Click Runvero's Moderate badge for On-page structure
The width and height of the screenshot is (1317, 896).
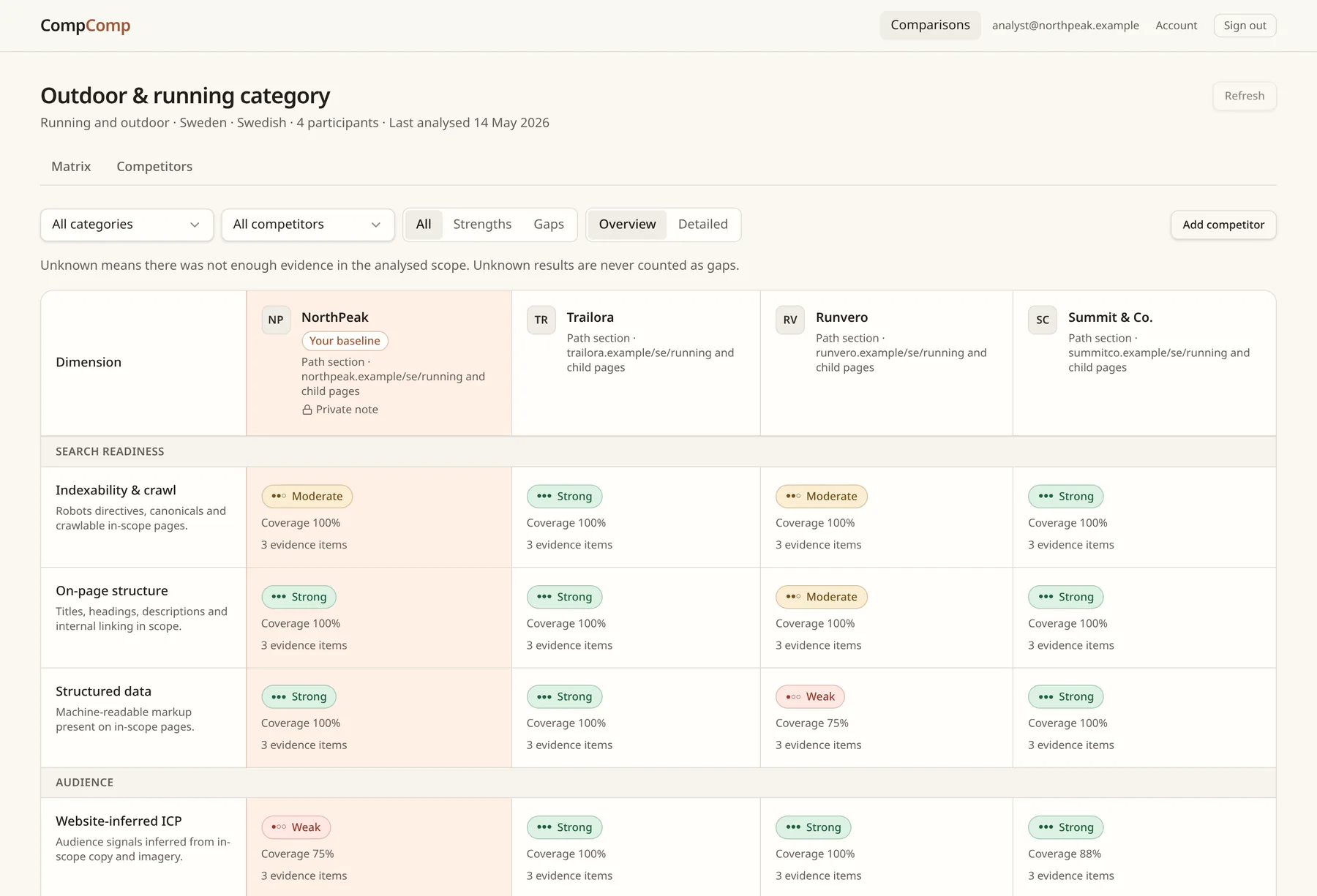pyautogui.click(x=822, y=597)
